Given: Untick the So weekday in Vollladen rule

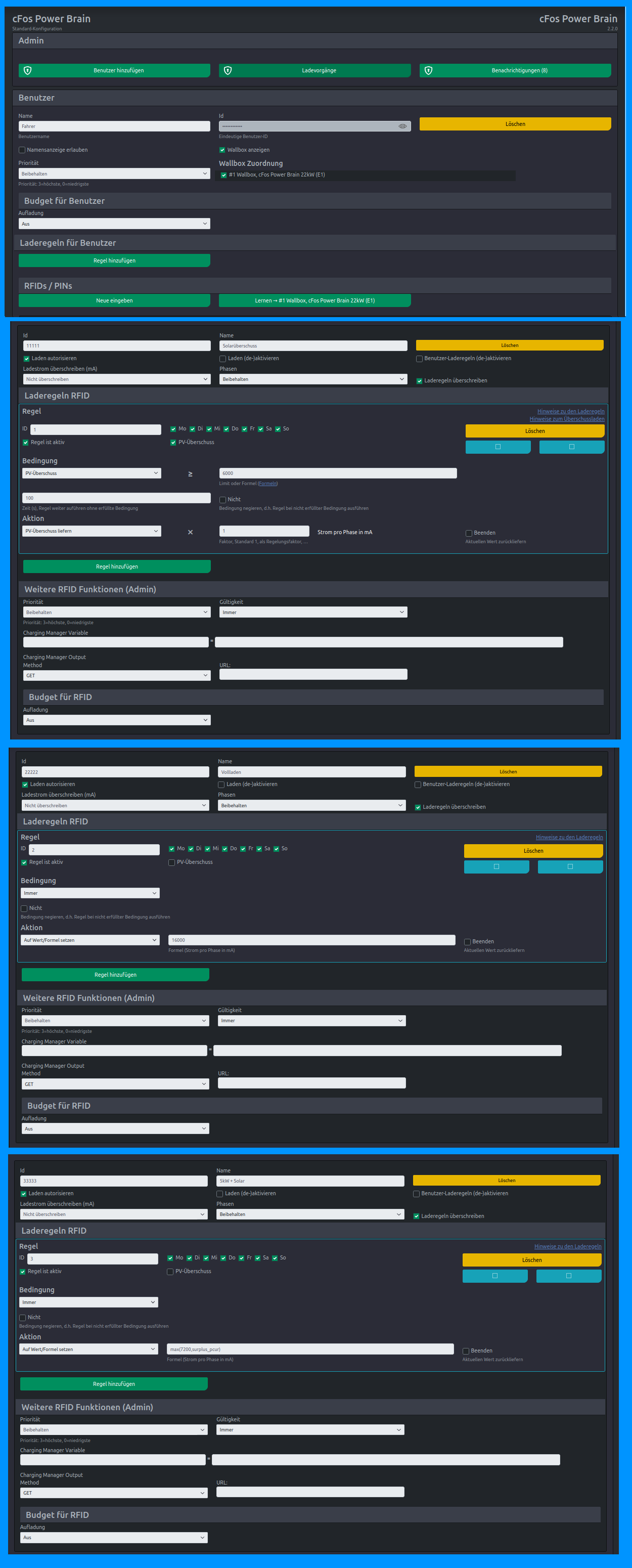Looking at the screenshot, I should pos(276,849).
